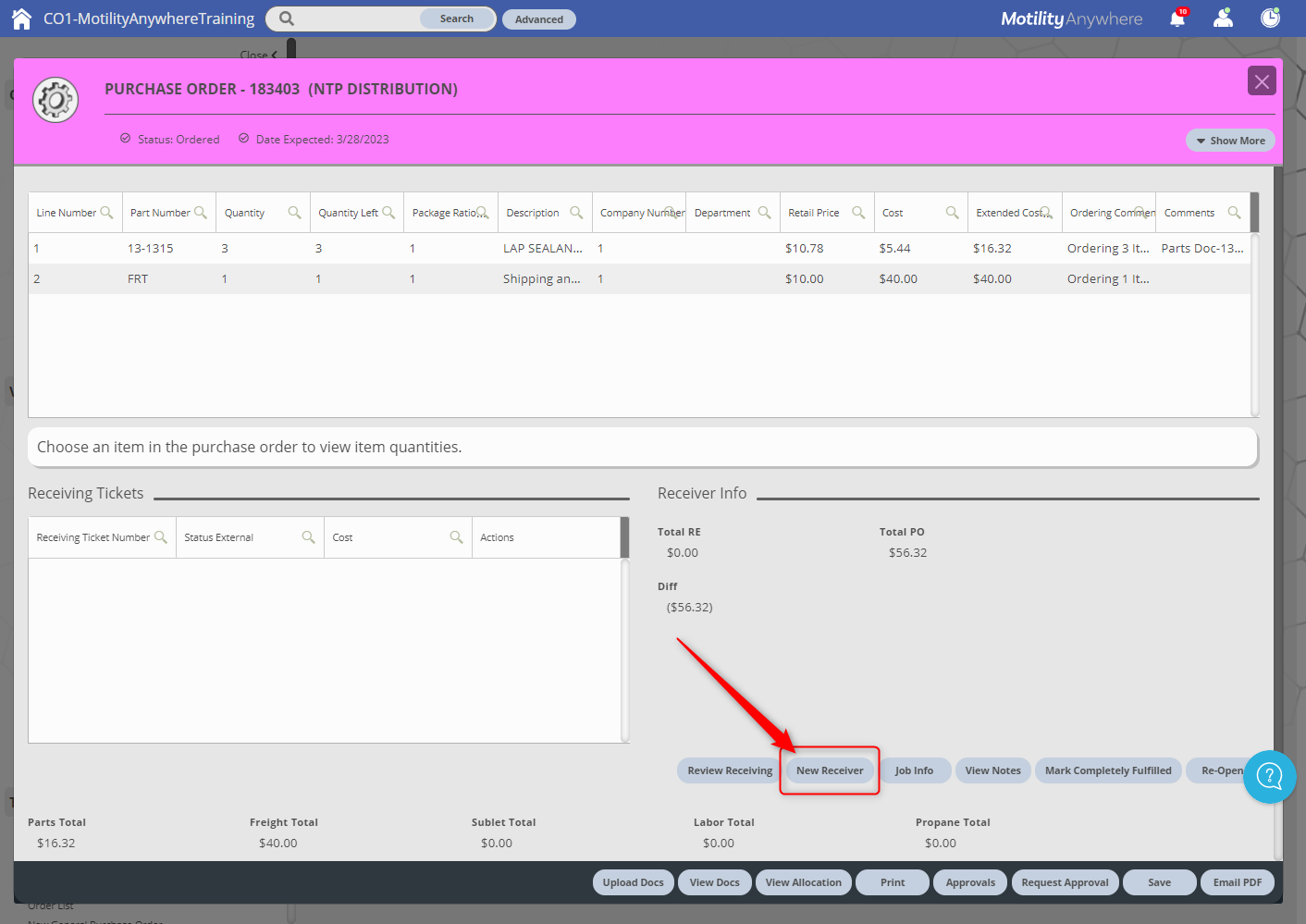Click the Shipping an... description cell
Screen dimensions: 1306x924
(542, 278)
